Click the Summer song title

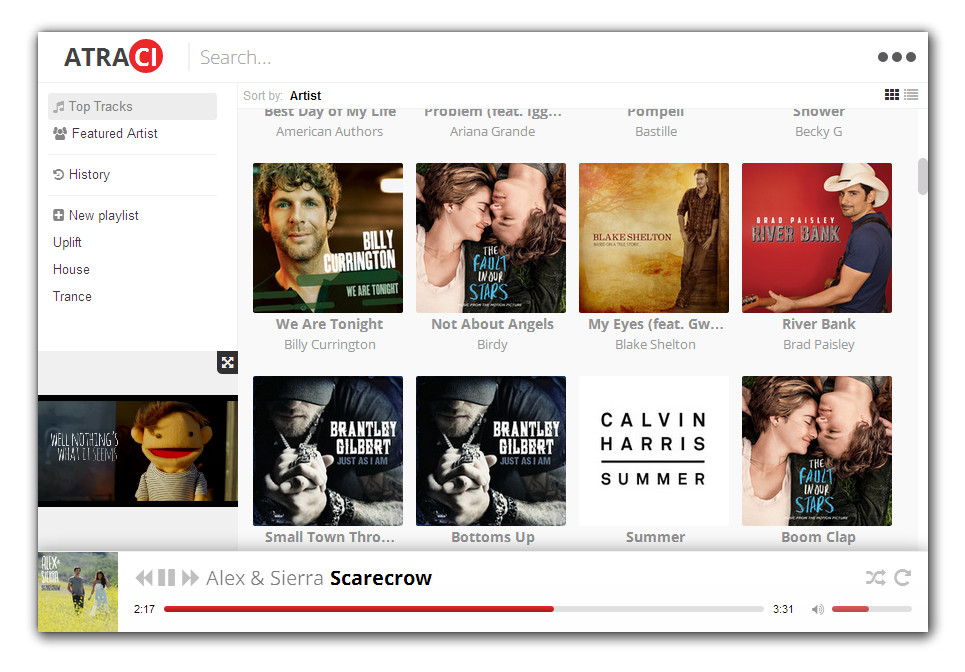coord(655,537)
